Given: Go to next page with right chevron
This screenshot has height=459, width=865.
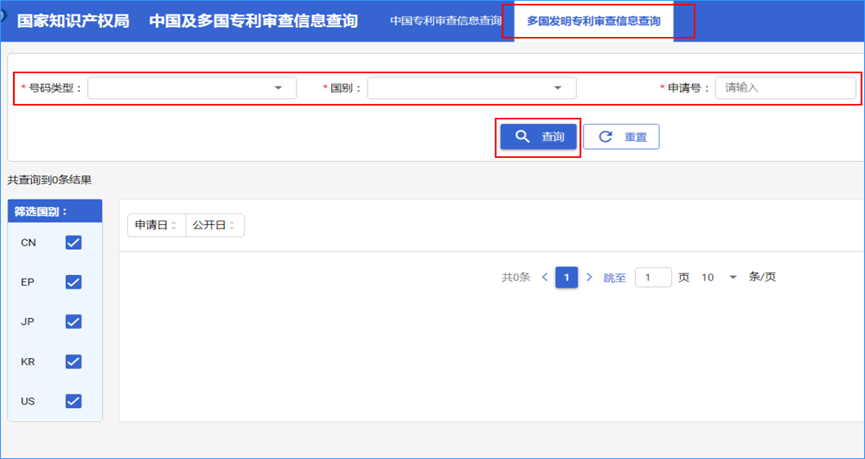Looking at the screenshot, I should (x=589, y=277).
